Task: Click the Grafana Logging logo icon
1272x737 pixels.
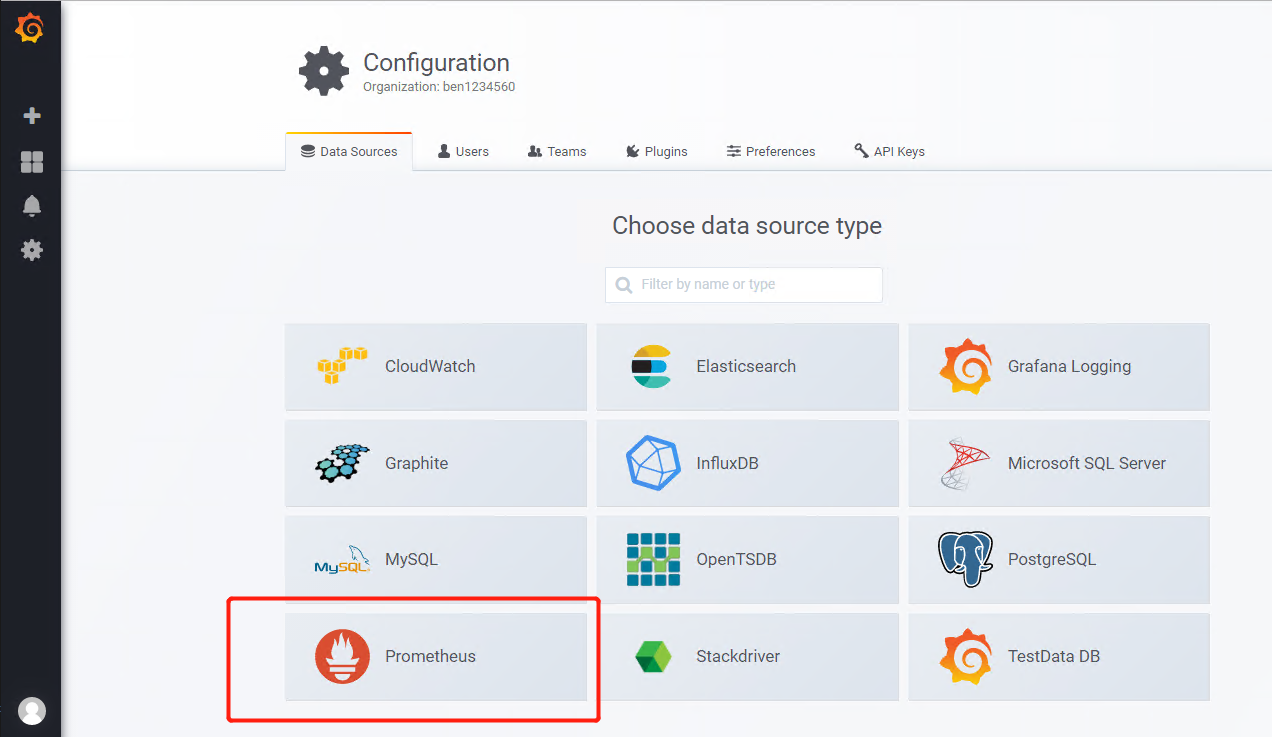Action: pos(966,367)
